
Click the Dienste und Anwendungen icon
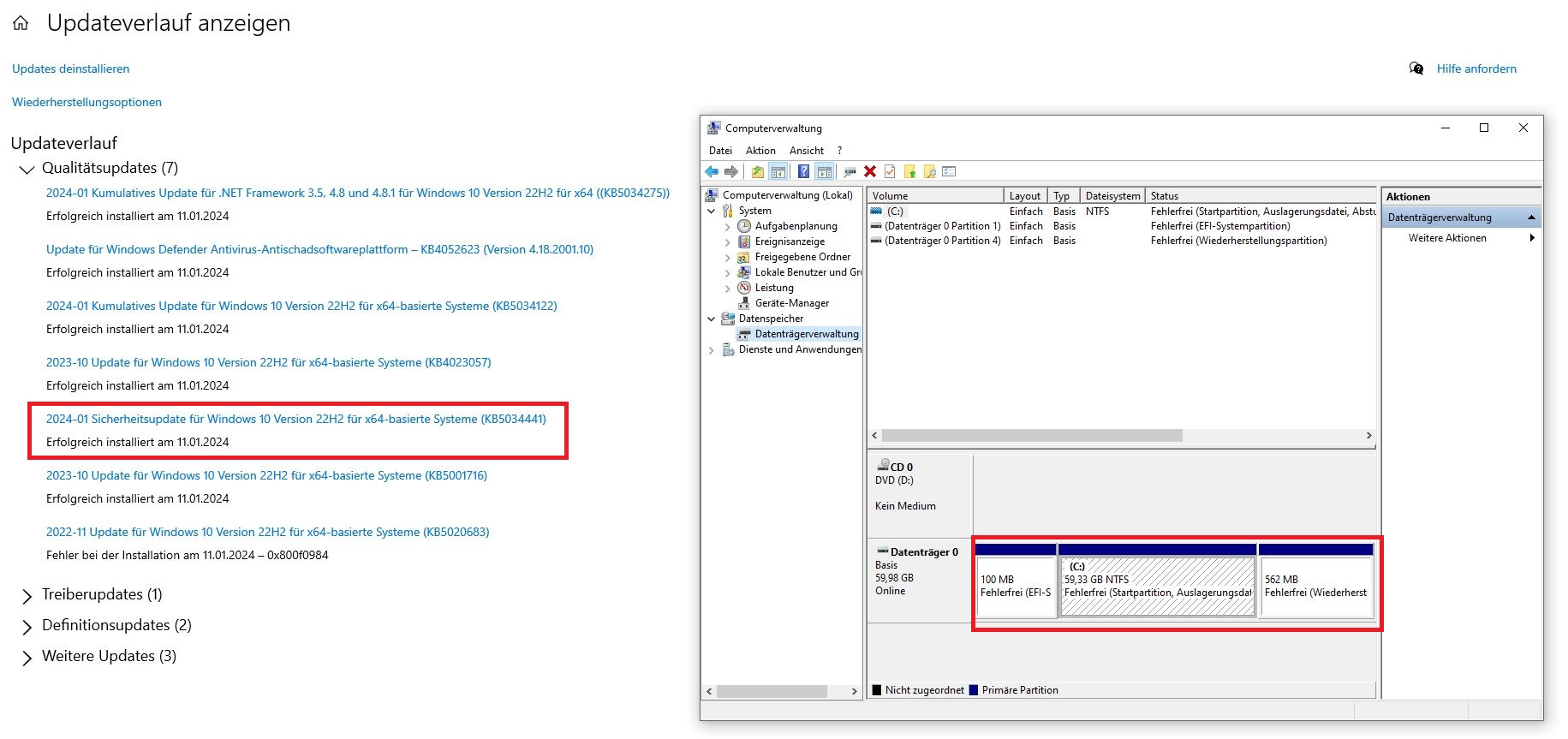click(728, 349)
